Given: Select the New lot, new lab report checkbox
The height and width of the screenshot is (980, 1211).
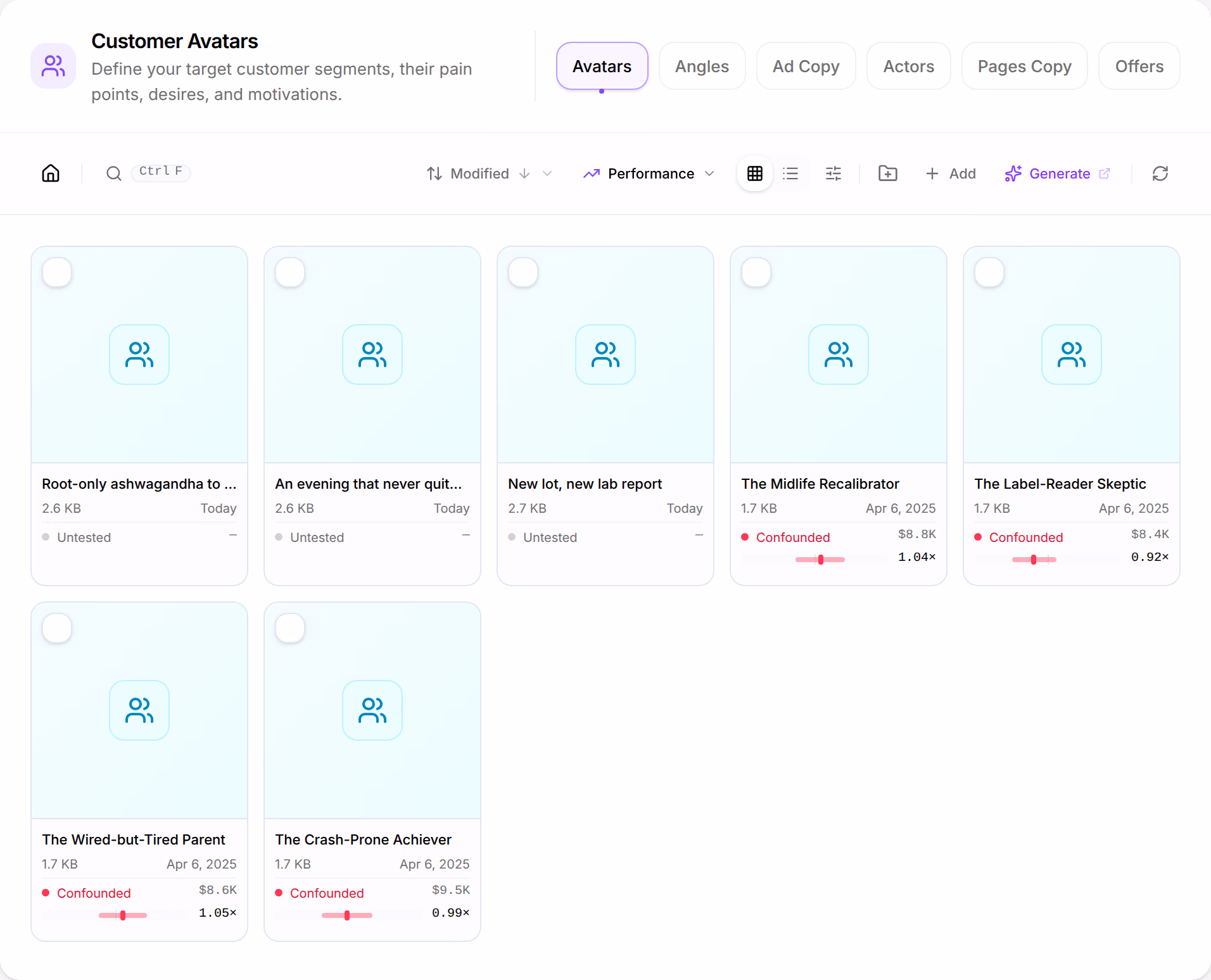Looking at the screenshot, I should tap(523, 273).
